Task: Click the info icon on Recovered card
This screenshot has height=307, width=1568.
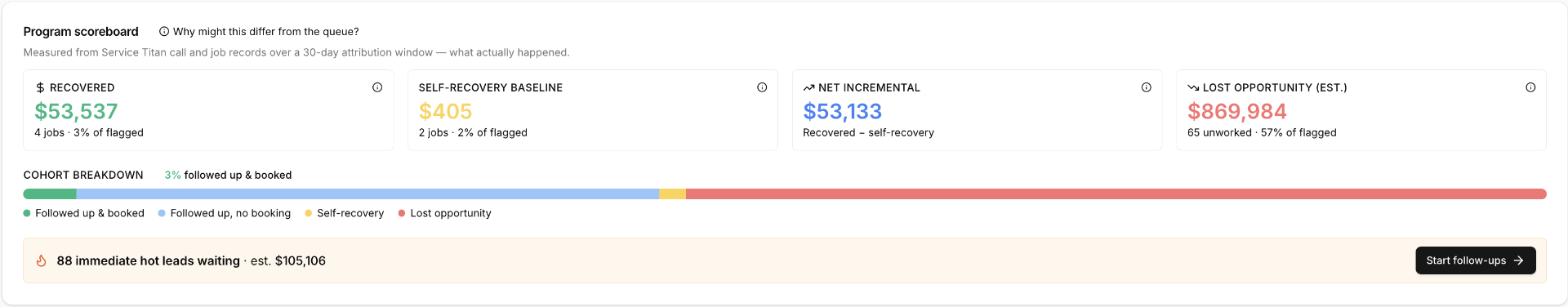Action: [377, 87]
